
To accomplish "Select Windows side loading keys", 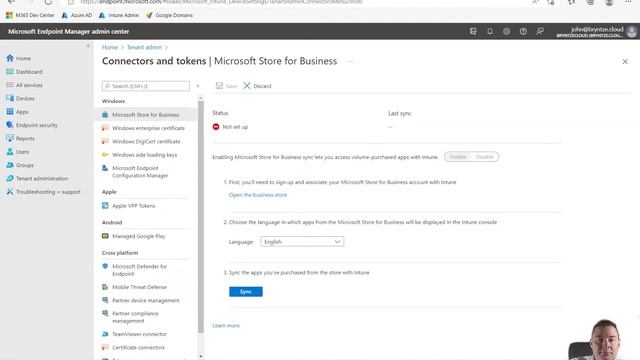I will [x=145, y=155].
